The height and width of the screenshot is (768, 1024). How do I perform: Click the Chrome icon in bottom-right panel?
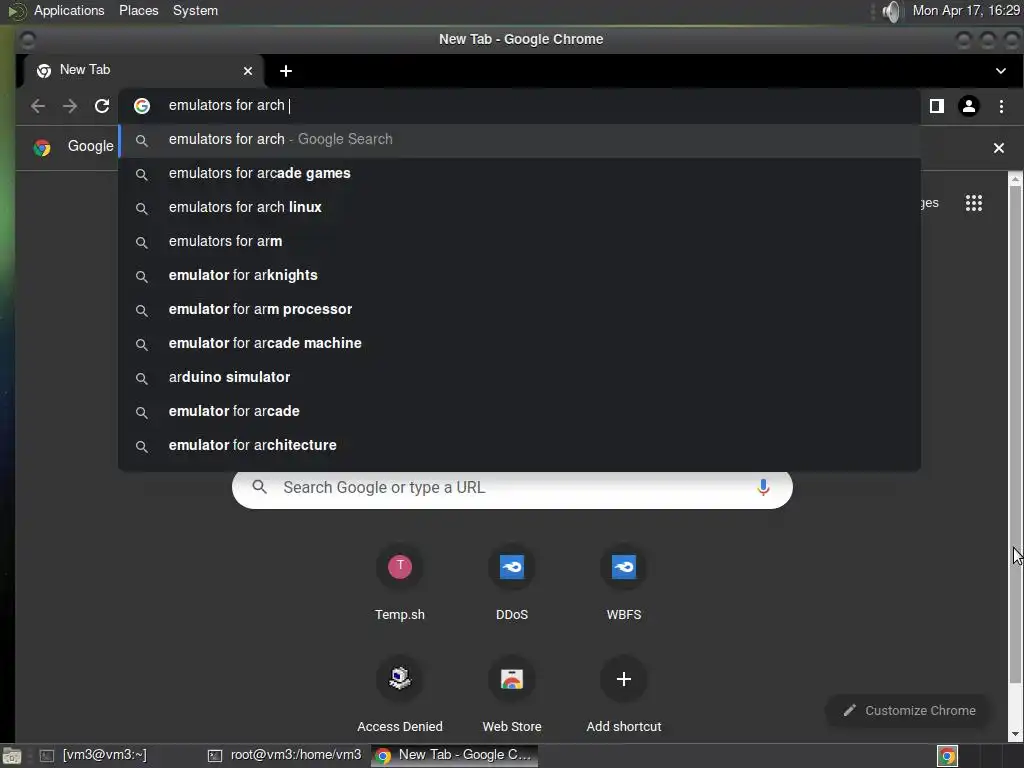click(947, 756)
